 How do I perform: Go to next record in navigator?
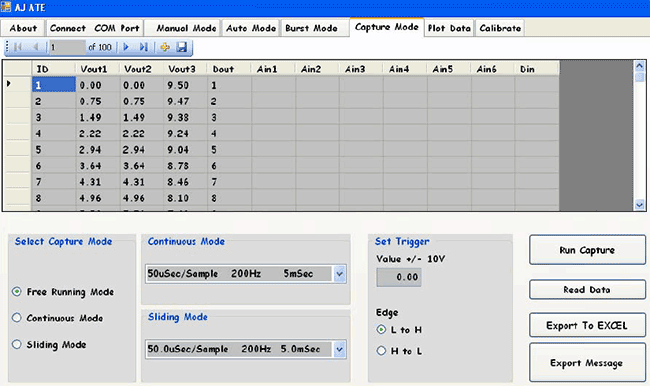click(x=126, y=47)
